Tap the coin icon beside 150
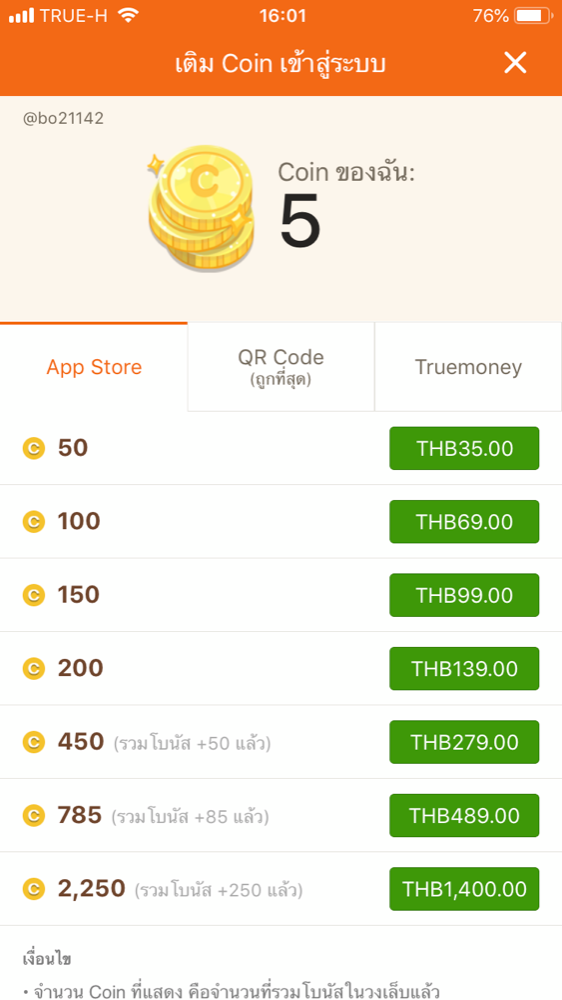The height and width of the screenshot is (1000, 562). (34, 596)
